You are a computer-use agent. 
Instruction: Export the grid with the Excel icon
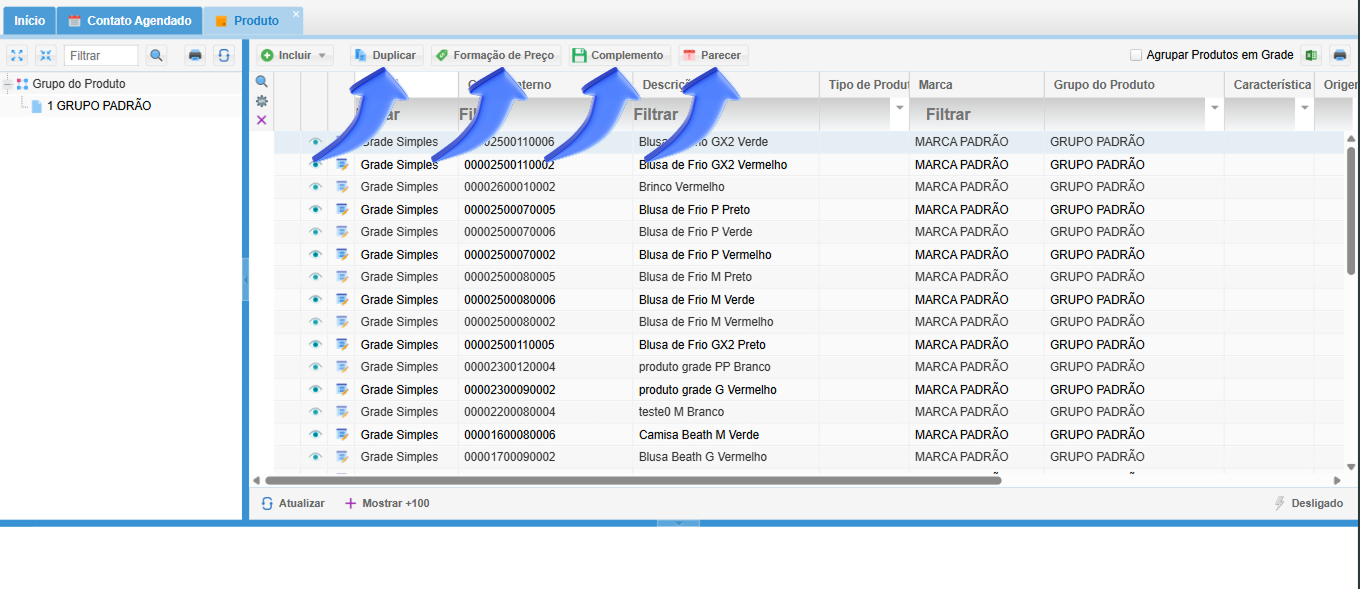coord(1311,55)
